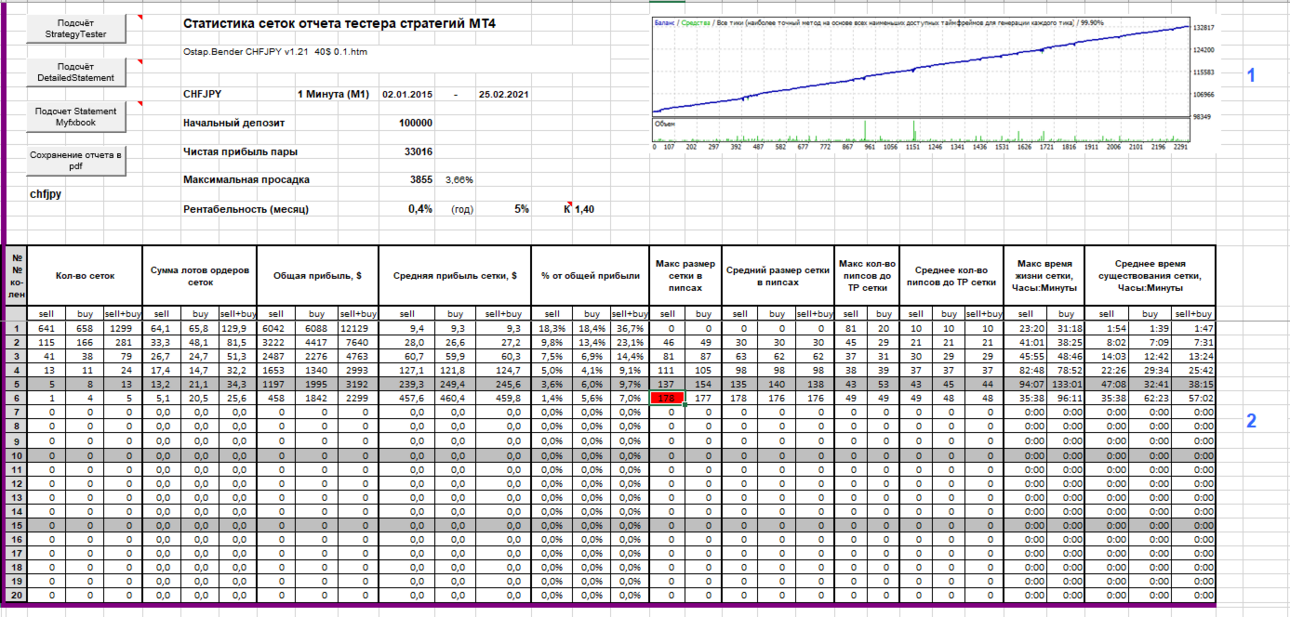Select the cell with value 459,8
Image resolution: width=1290 pixels, height=617 pixels.
click(x=504, y=398)
